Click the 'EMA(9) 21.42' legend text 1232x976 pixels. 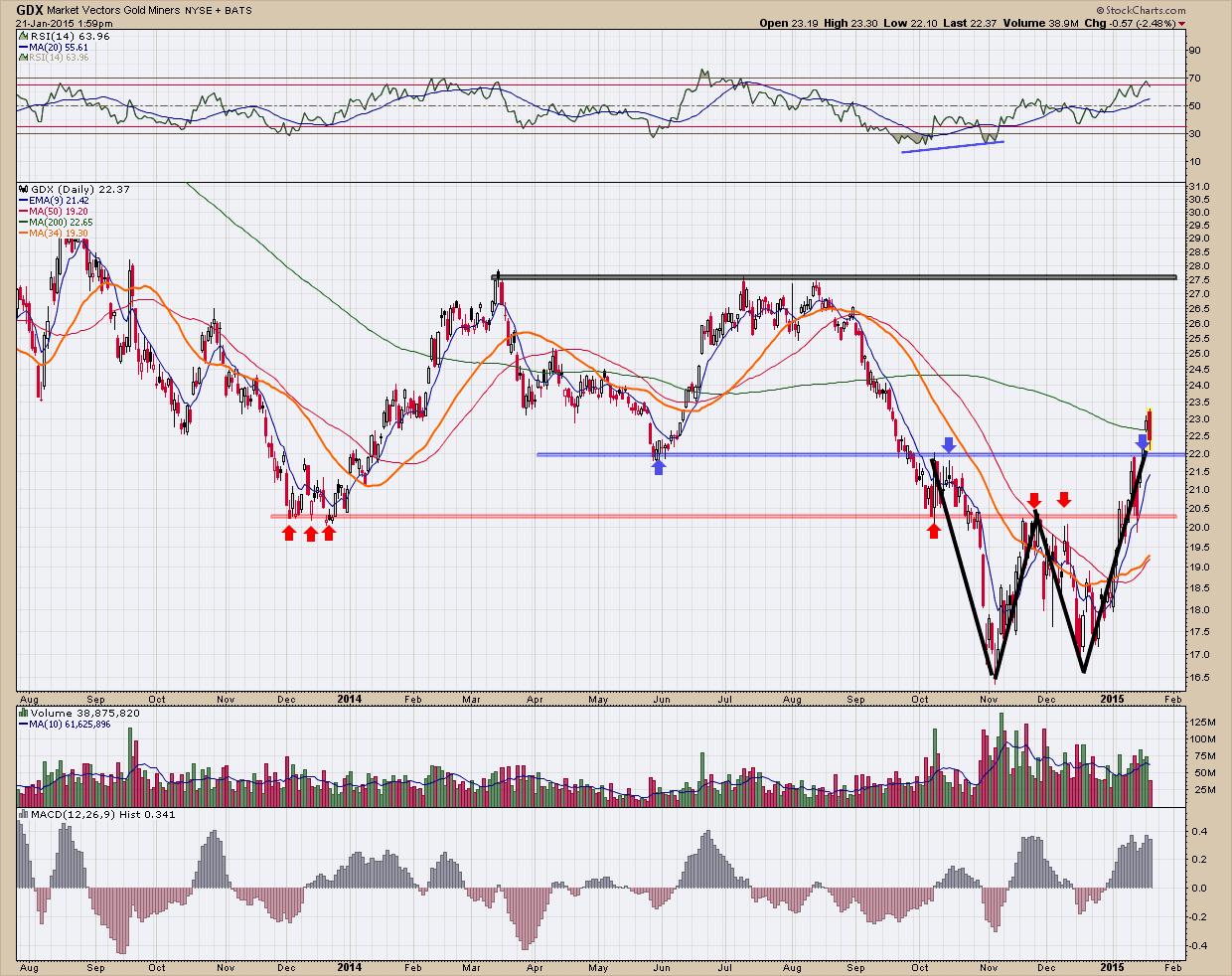point(61,201)
